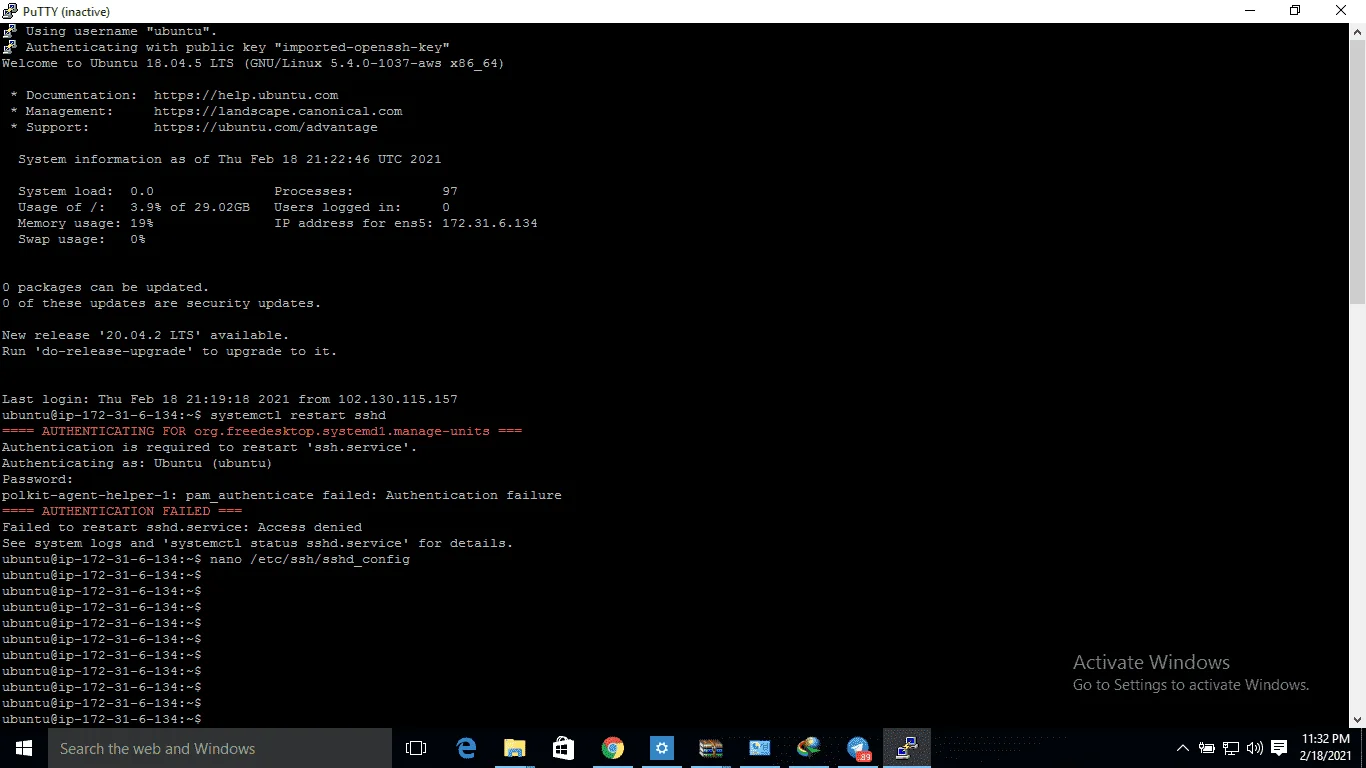Open the Internet Download Manager taskbar icon
This screenshot has height=768, width=1366.
click(x=809, y=748)
